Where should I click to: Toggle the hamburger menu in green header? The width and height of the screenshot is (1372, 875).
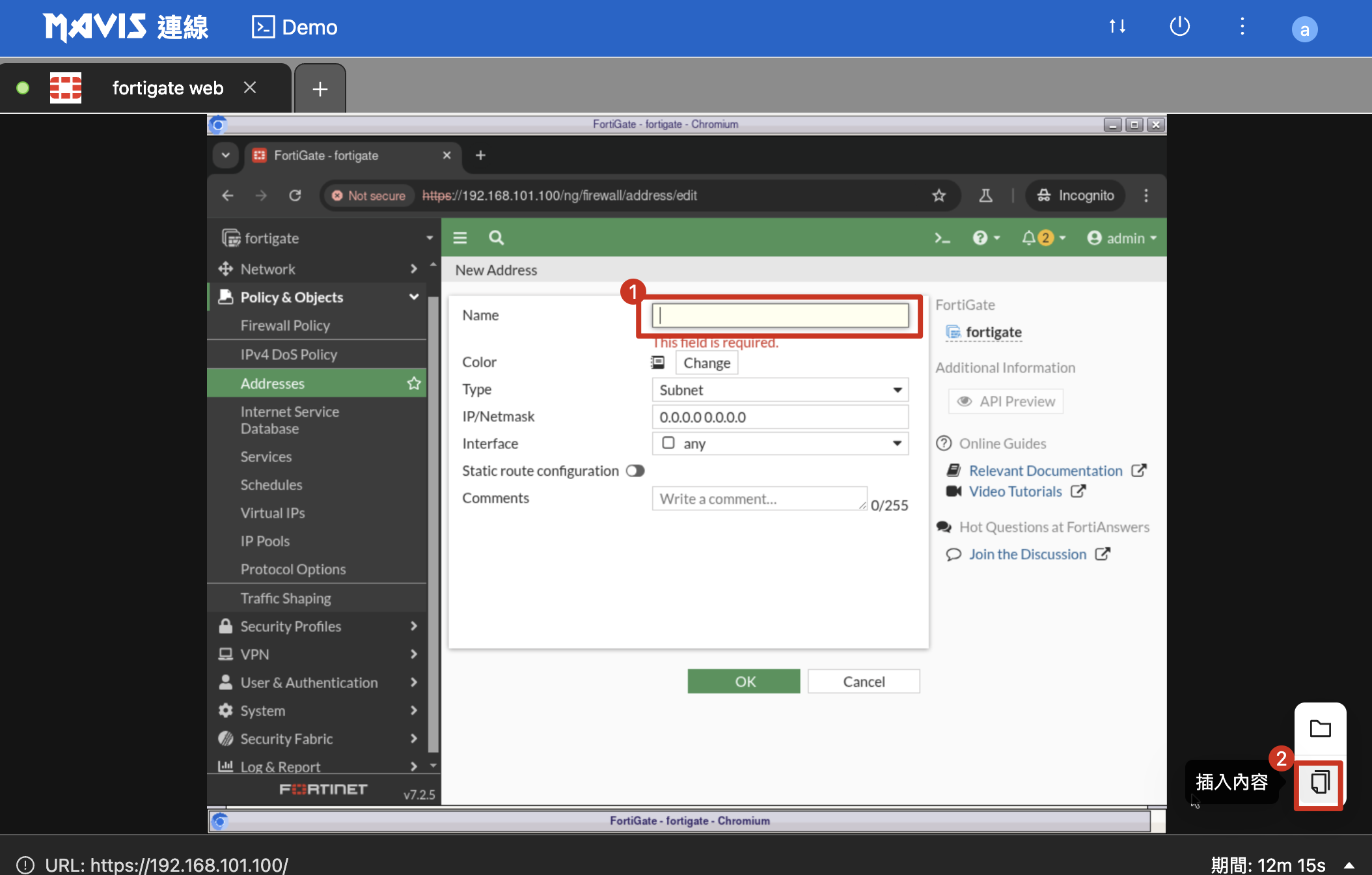(x=460, y=238)
